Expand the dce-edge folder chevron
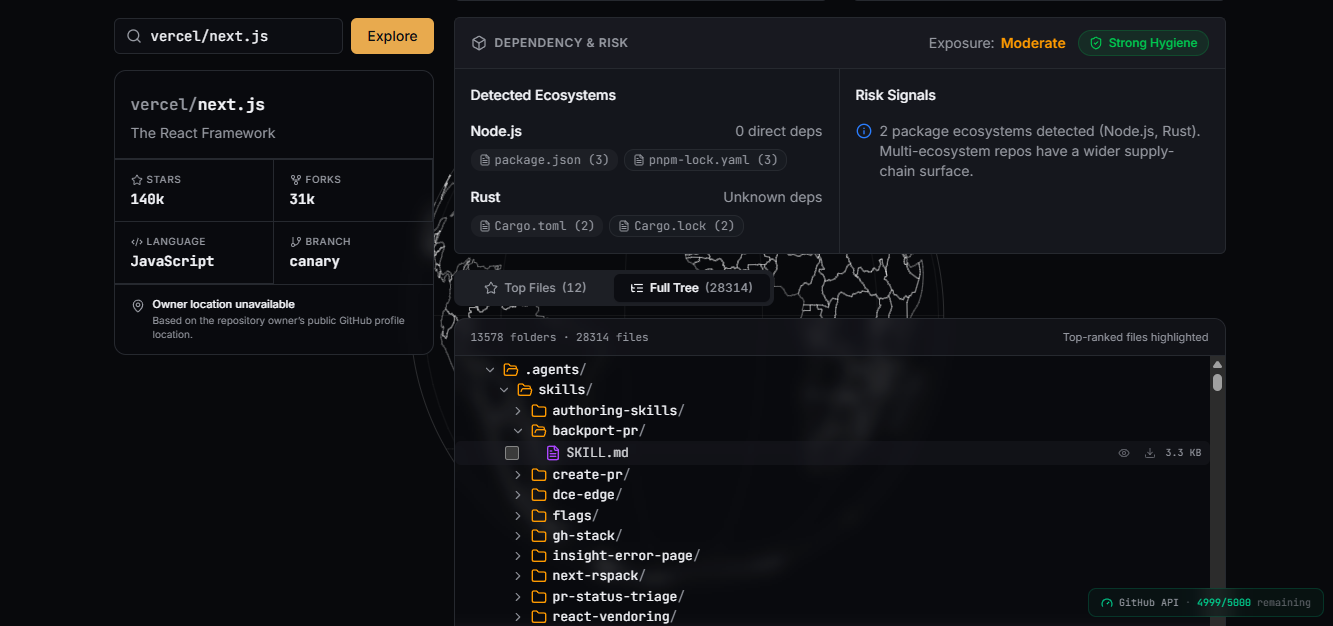 coord(518,495)
